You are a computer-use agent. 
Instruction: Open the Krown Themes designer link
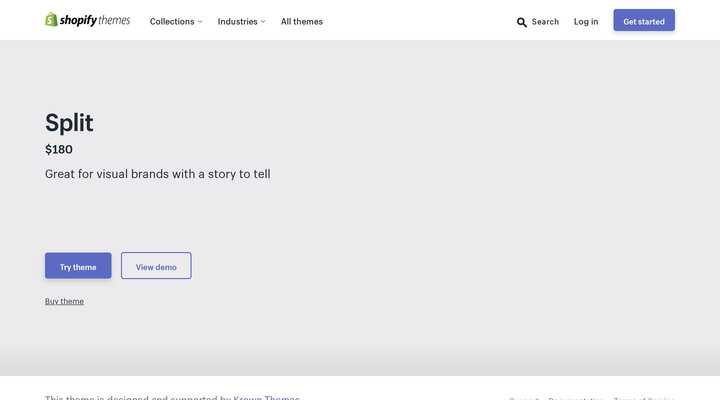(x=266, y=397)
